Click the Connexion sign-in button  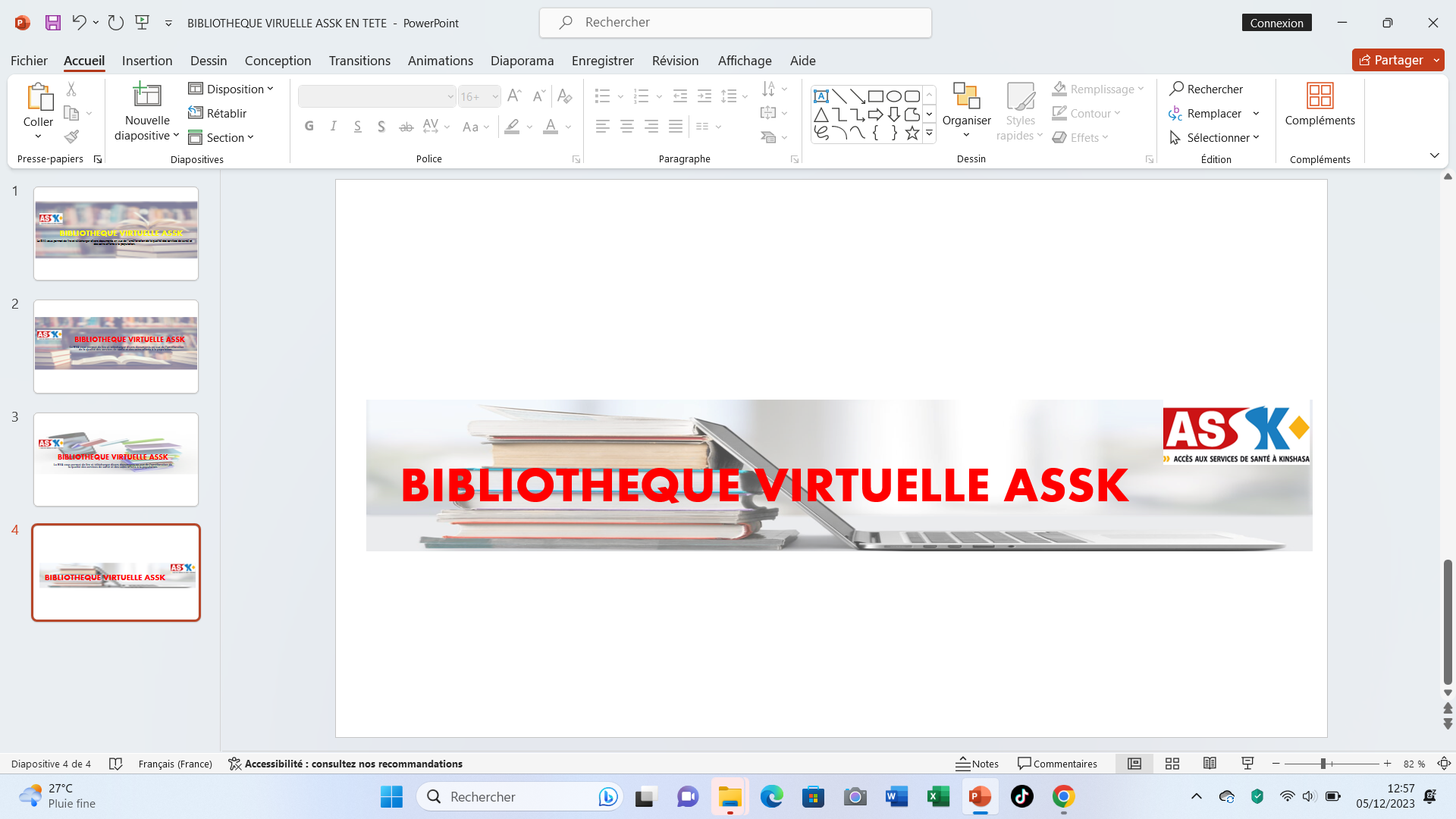pyautogui.click(x=1276, y=23)
